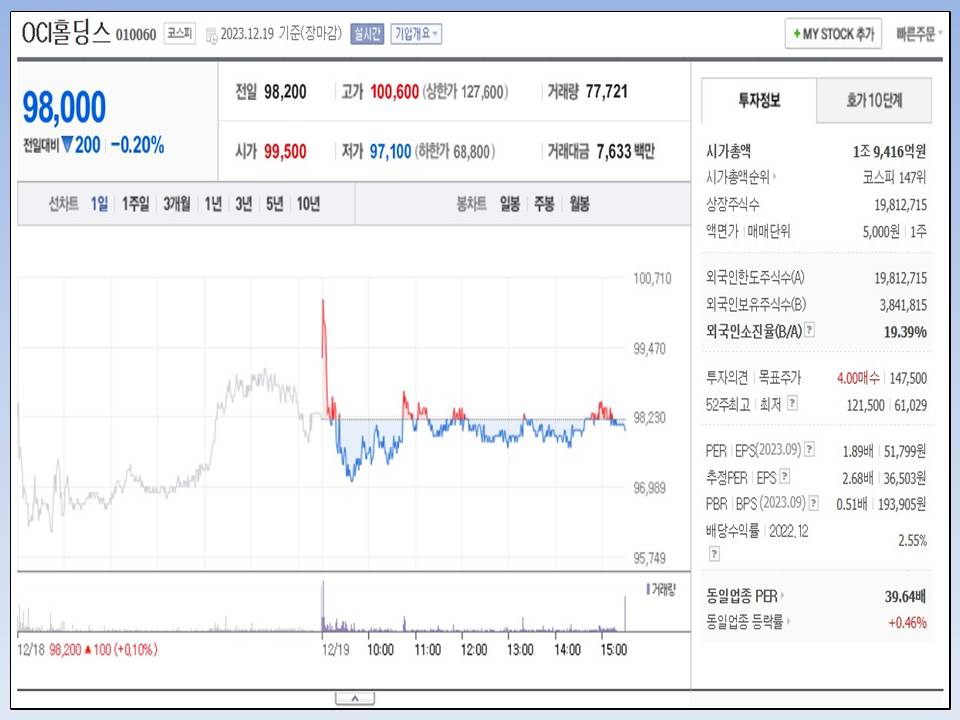The height and width of the screenshot is (720, 960).
Task: Click the question mark beside PER EPS(2023.09)
Action: click(809, 449)
